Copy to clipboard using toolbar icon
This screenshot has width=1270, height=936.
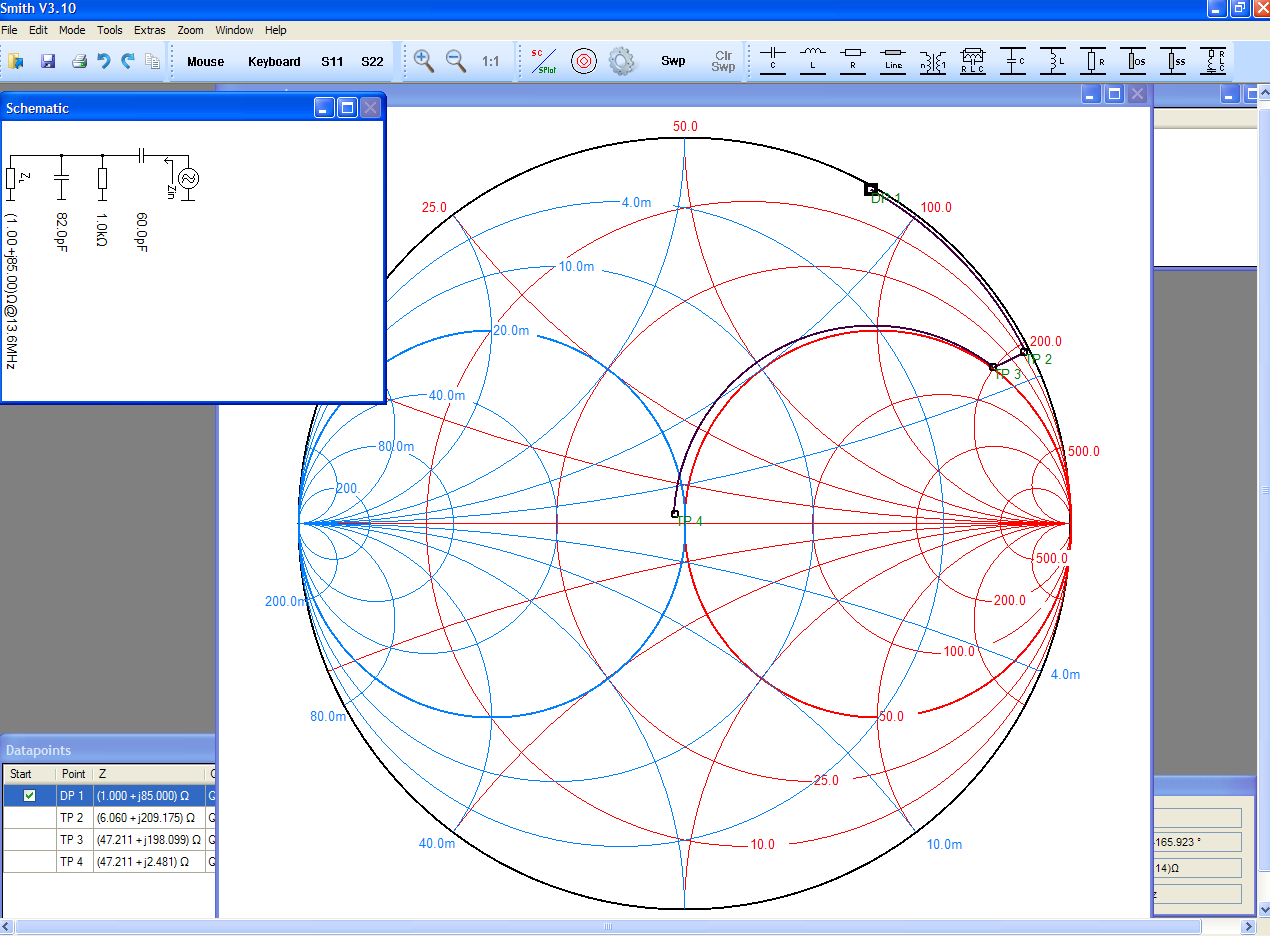(152, 62)
